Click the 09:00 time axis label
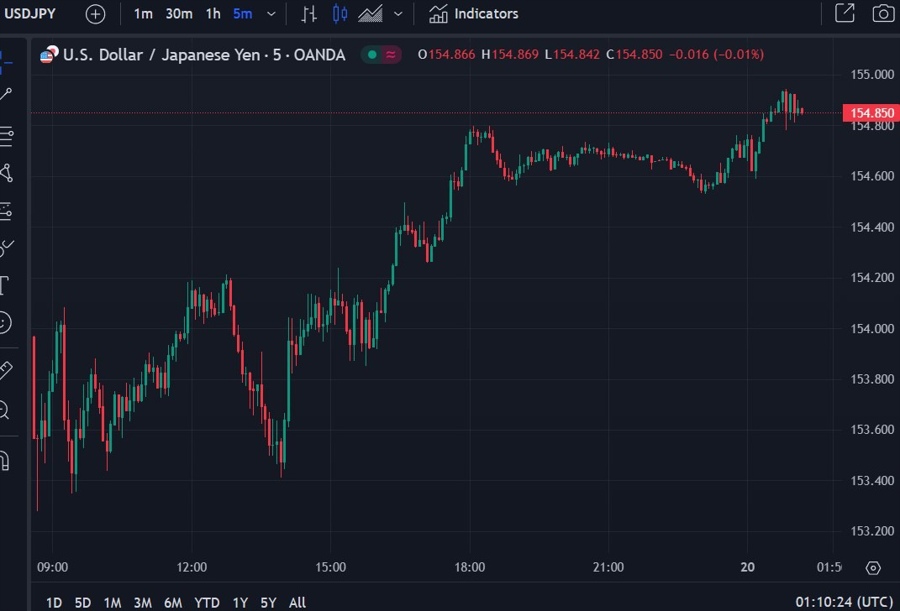 pos(52,567)
